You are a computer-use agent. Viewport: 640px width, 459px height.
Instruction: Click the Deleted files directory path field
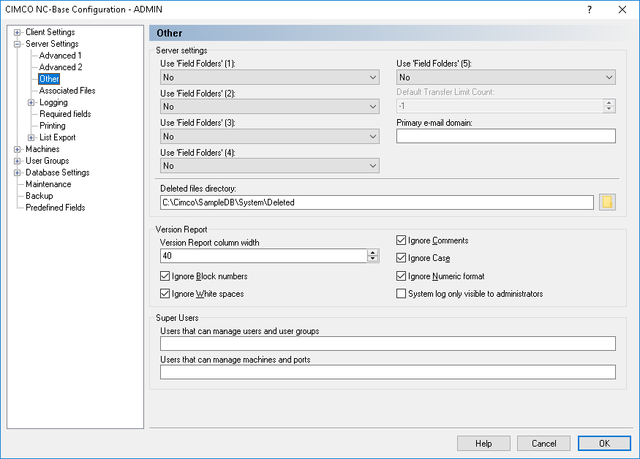click(377, 202)
